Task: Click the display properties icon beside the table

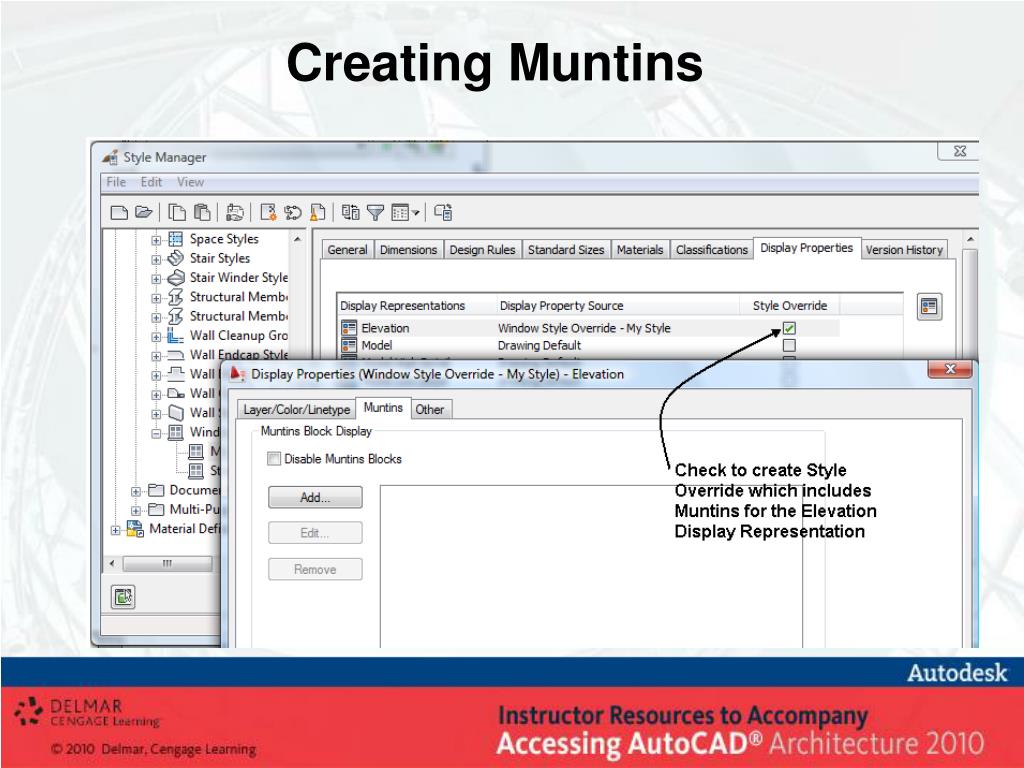Action: 929,307
